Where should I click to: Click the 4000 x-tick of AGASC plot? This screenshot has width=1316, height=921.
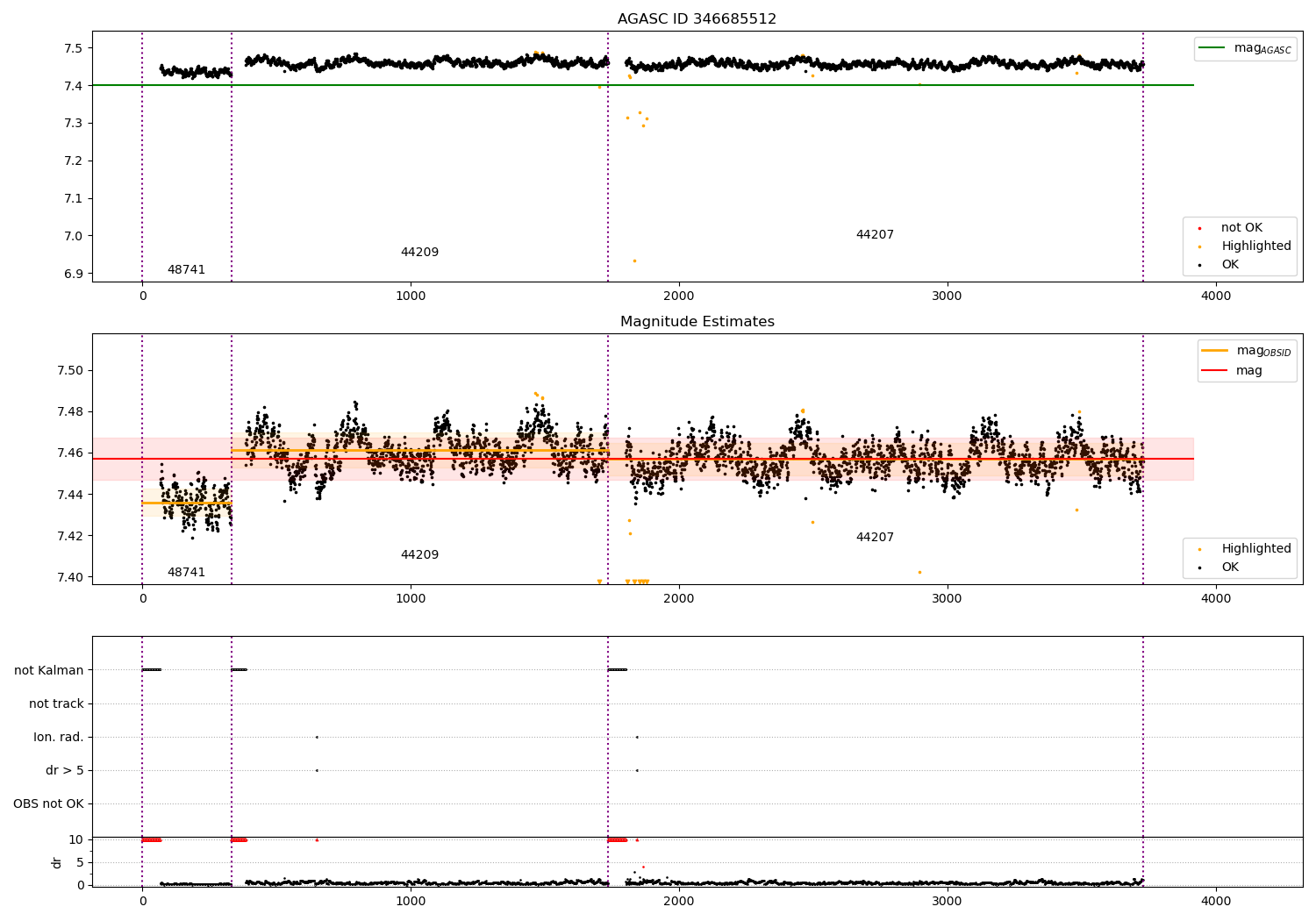[x=1216, y=296]
